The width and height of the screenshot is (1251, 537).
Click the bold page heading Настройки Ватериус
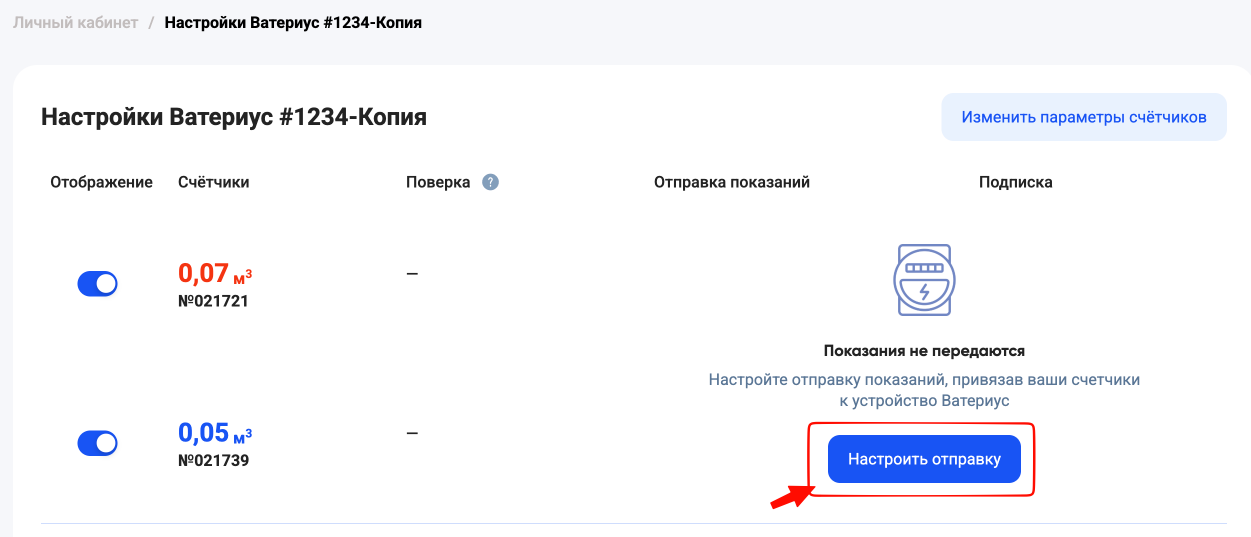coord(234,117)
